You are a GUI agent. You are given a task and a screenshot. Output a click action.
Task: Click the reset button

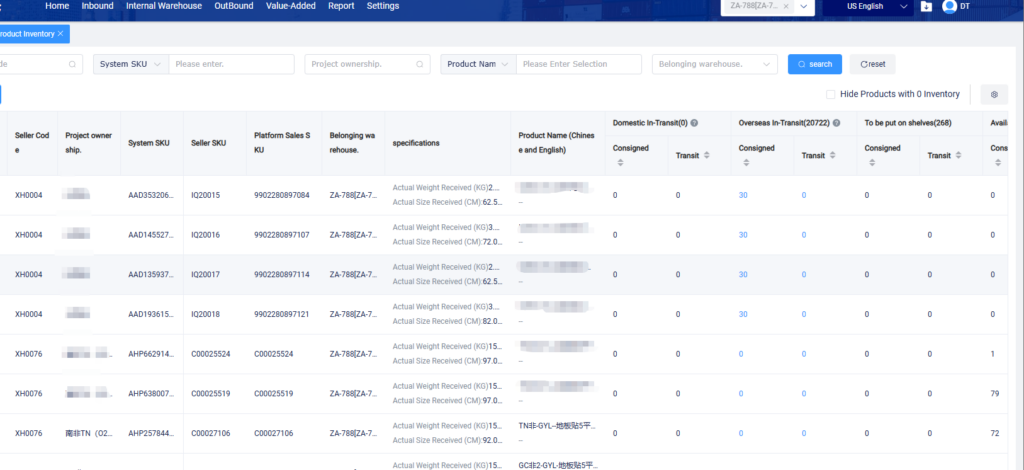click(x=872, y=64)
